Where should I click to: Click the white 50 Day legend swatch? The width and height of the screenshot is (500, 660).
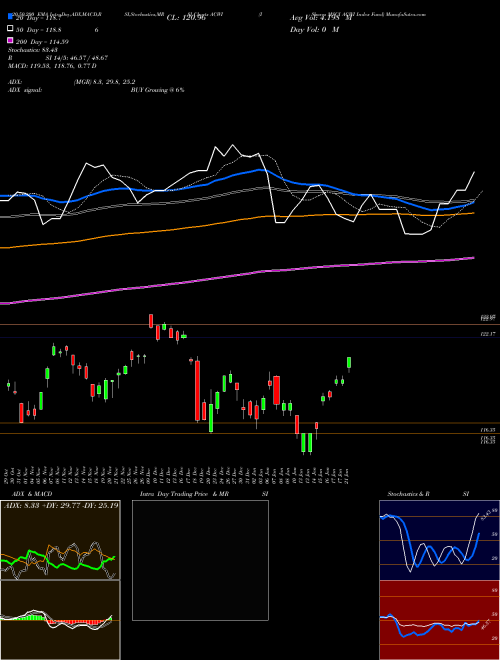pyautogui.click(x=10, y=29)
